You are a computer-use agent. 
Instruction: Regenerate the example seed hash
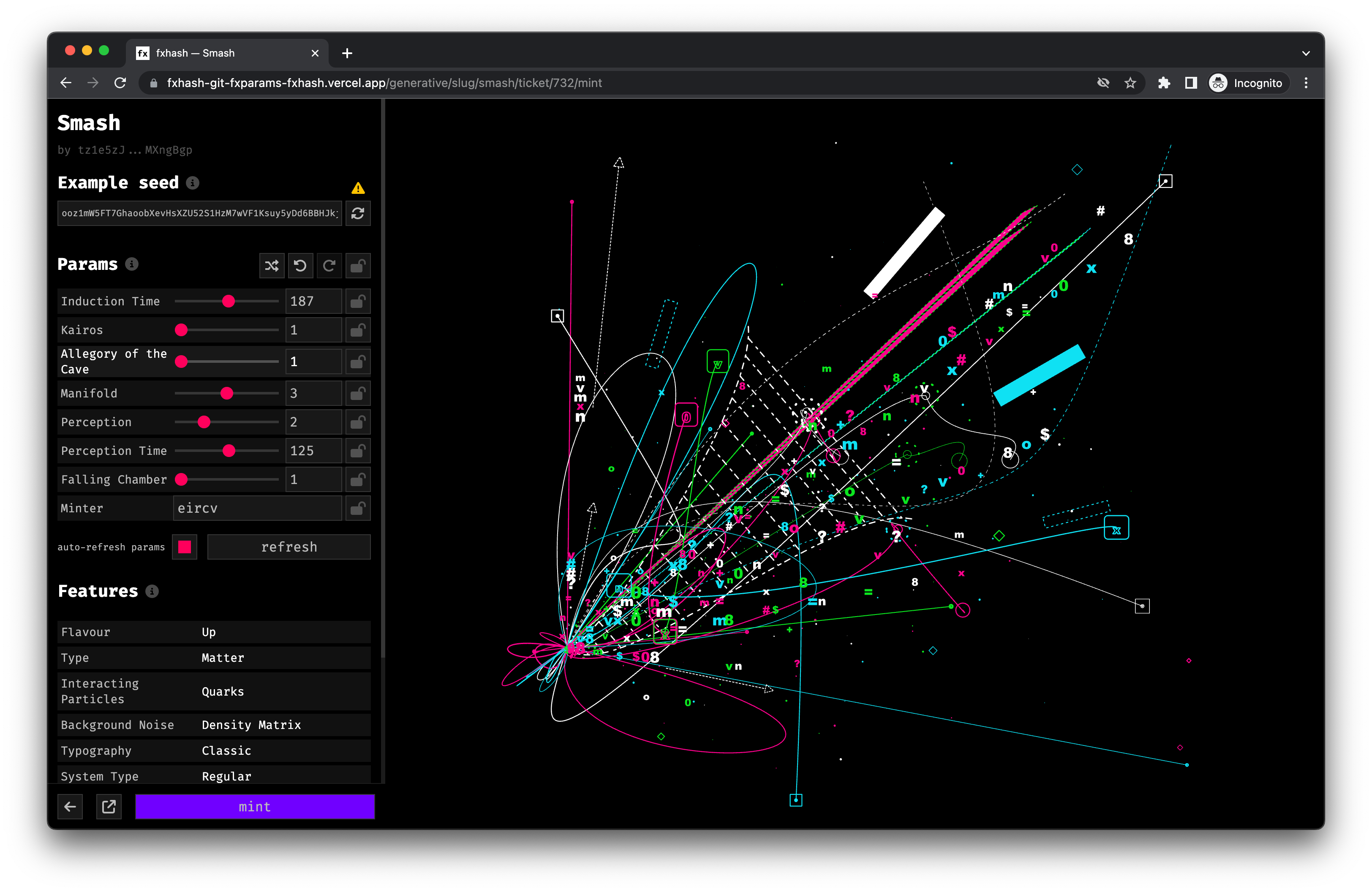tap(358, 213)
